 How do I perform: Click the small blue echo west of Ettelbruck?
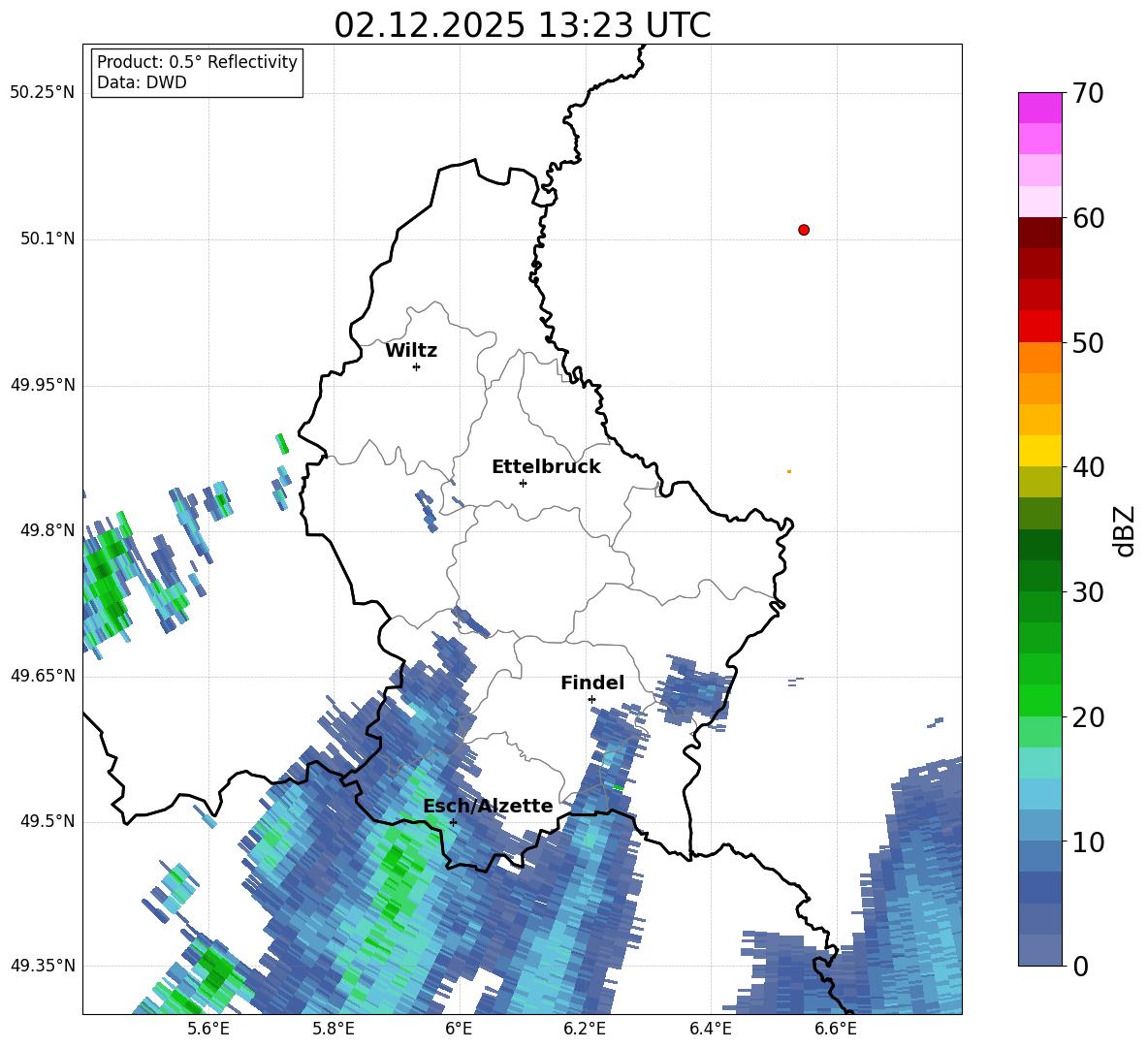click(x=427, y=509)
